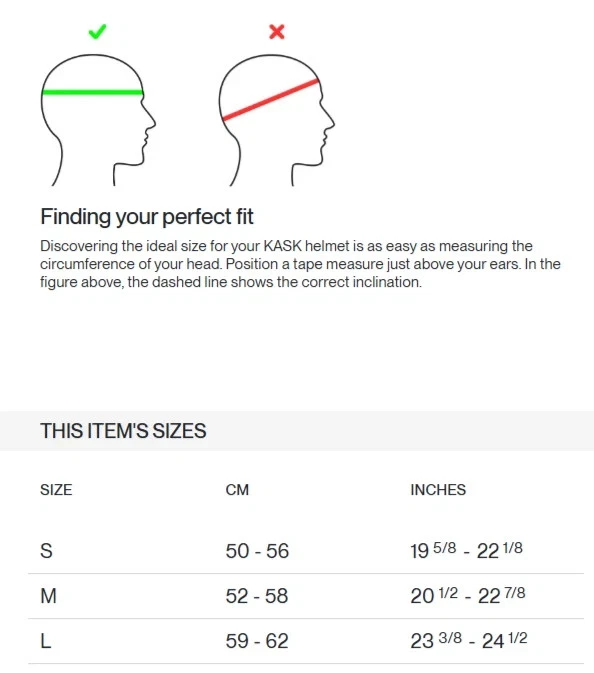Click the 52 - 58 cm value
594x673 pixels.
click(257, 596)
